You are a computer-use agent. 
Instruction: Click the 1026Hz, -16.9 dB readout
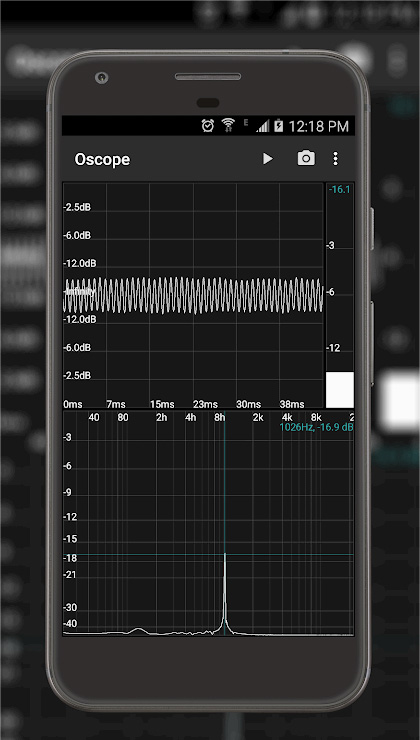pyautogui.click(x=316, y=428)
